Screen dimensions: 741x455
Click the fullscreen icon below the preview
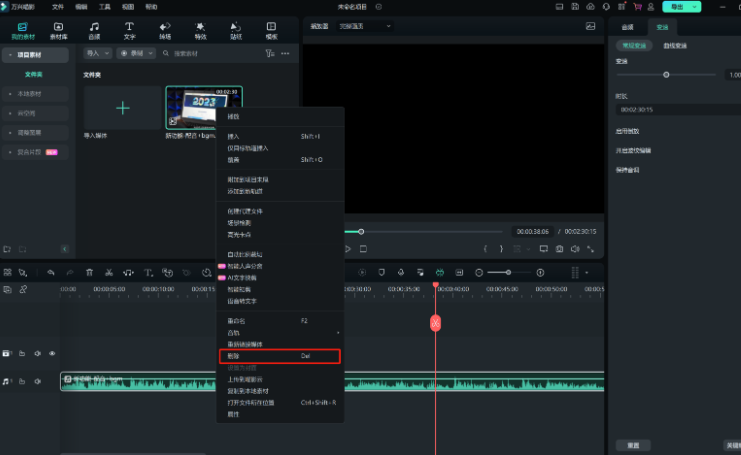click(x=590, y=248)
